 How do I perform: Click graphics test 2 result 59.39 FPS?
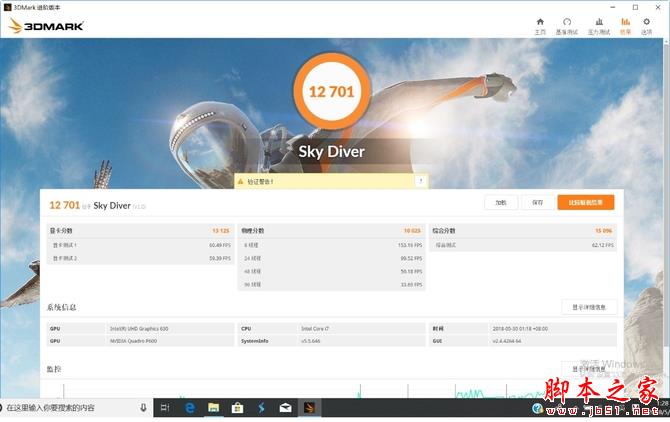click(x=220, y=258)
